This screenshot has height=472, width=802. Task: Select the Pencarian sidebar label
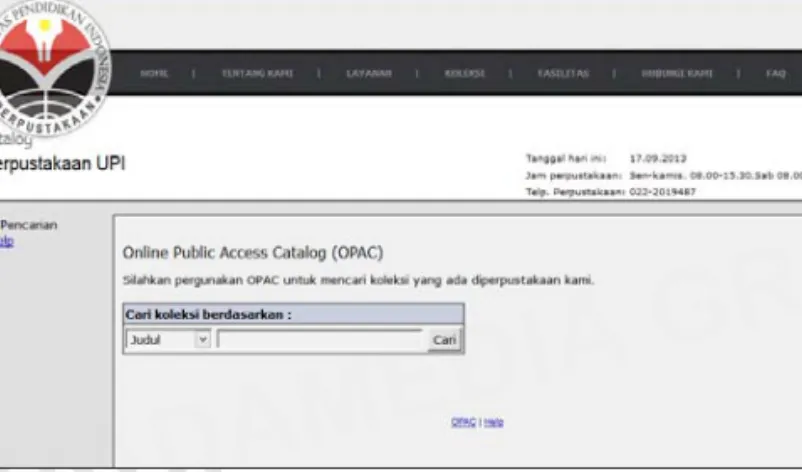[29, 225]
